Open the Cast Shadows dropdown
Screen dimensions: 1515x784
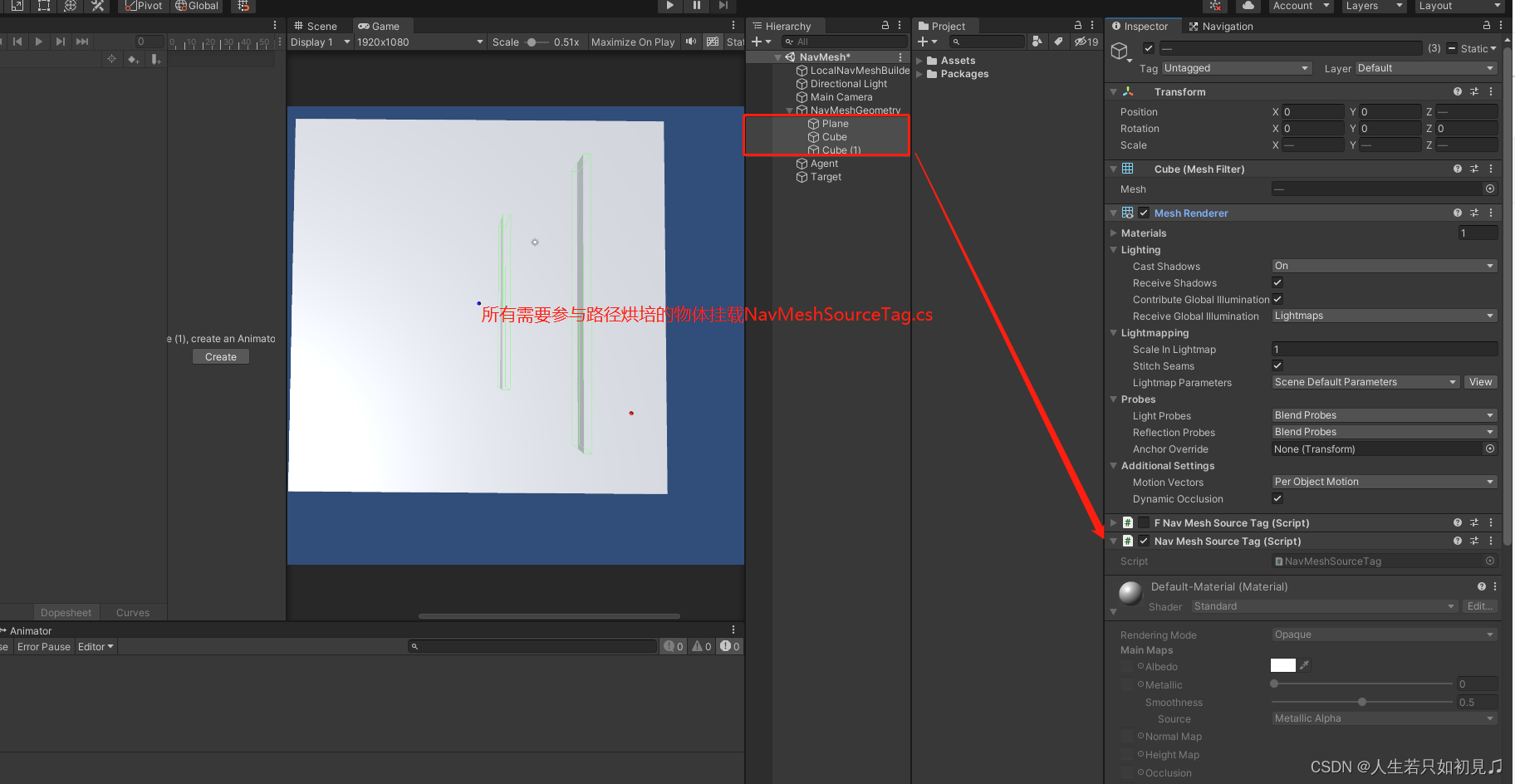click(x=1383, y=265)
